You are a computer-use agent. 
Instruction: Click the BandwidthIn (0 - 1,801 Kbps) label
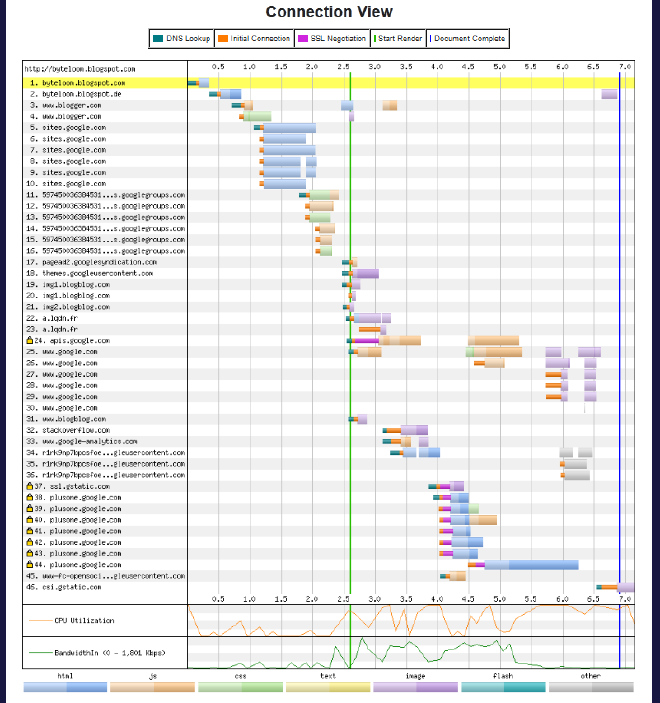click(x=110, y=653)
